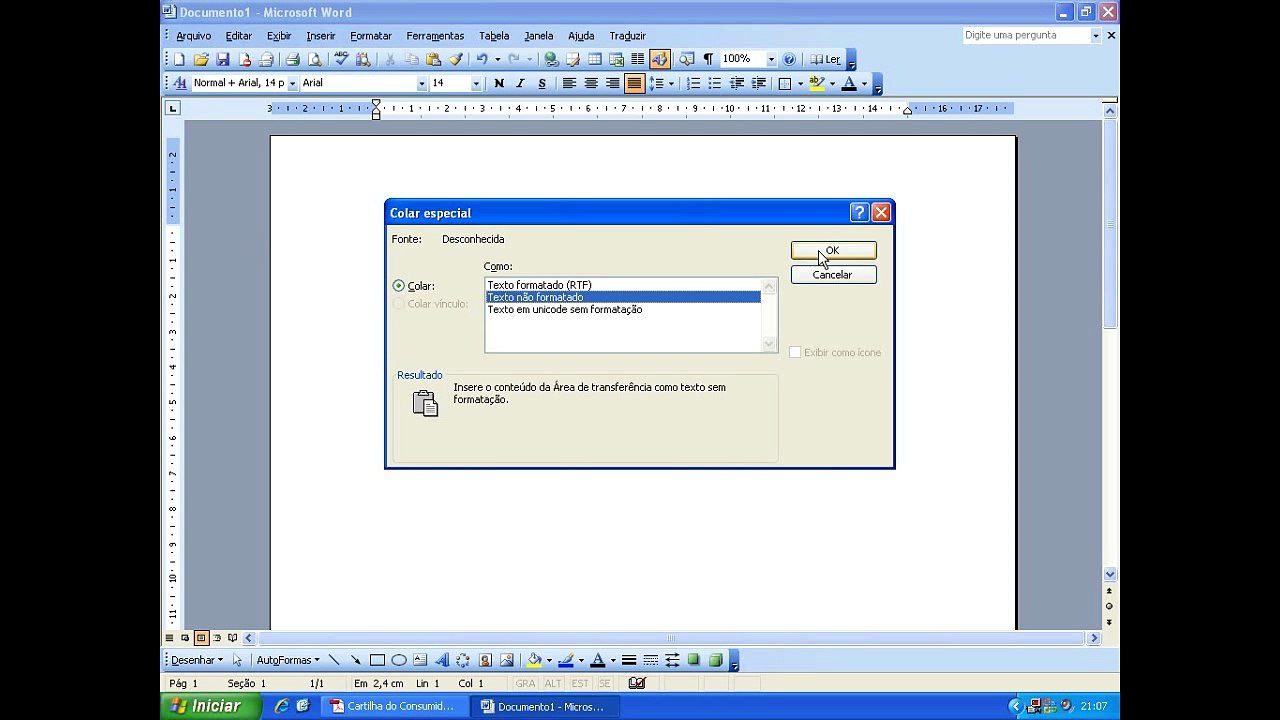Click the numbered list icon
The image size is (1280, 720).
click(693, 84)
